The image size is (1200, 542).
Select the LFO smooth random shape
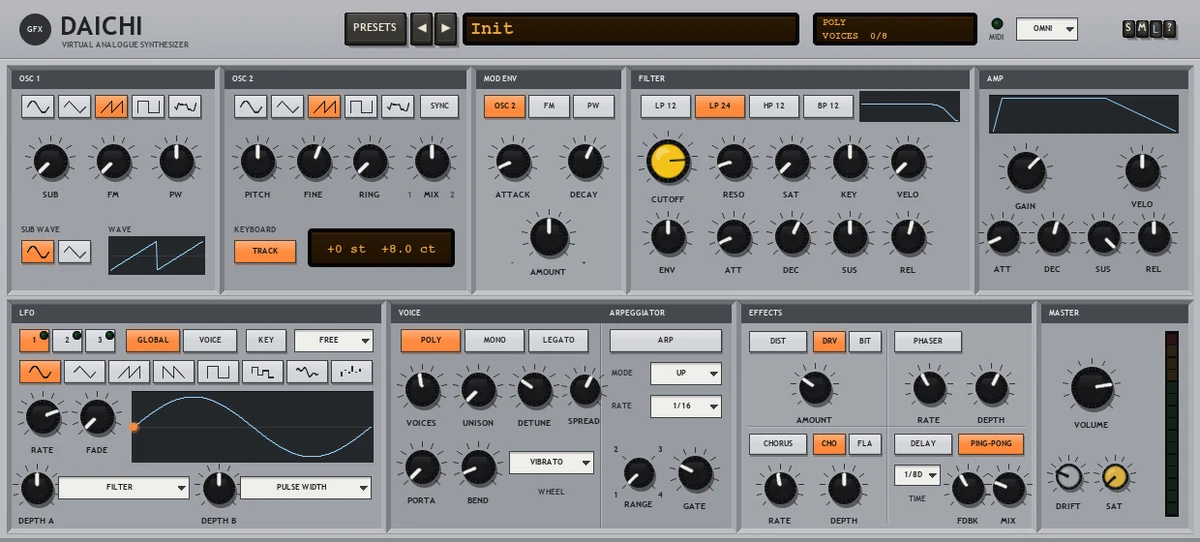tap(307, 373)
